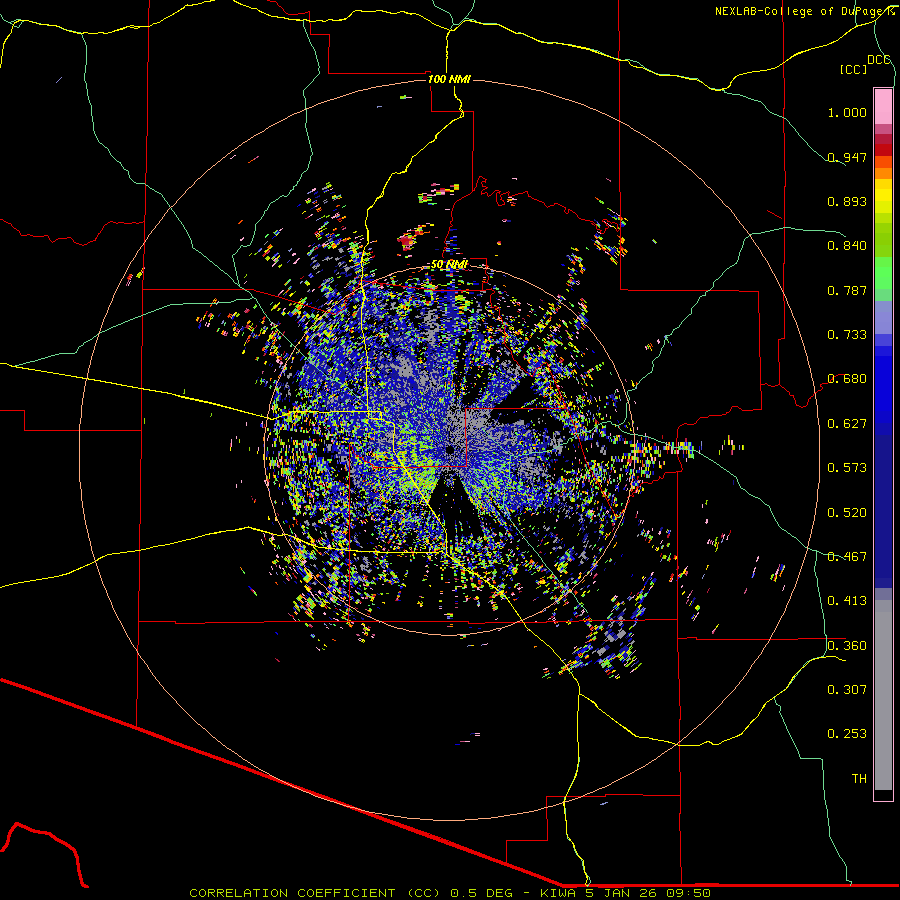Click the "TH" threshold legend label
The height and width of the screenshot is (900, 900).
tap(859, 779)
